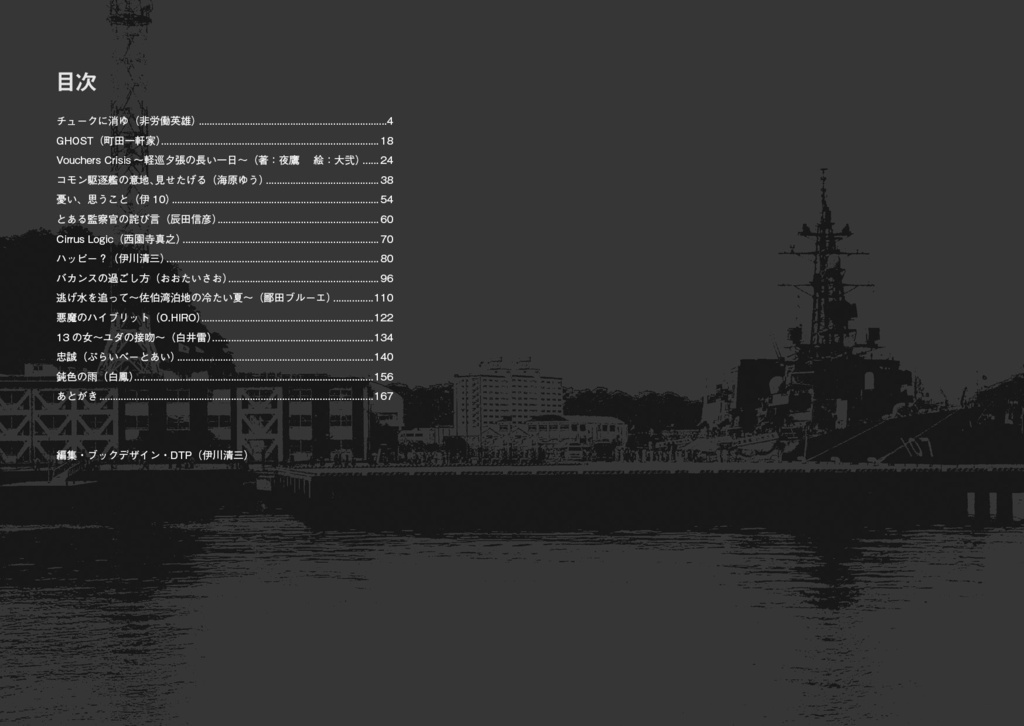Click page number 4 for the first chapter
Image resolution: width=1024 pixels, height=726 pixels.
pos(391,122)
